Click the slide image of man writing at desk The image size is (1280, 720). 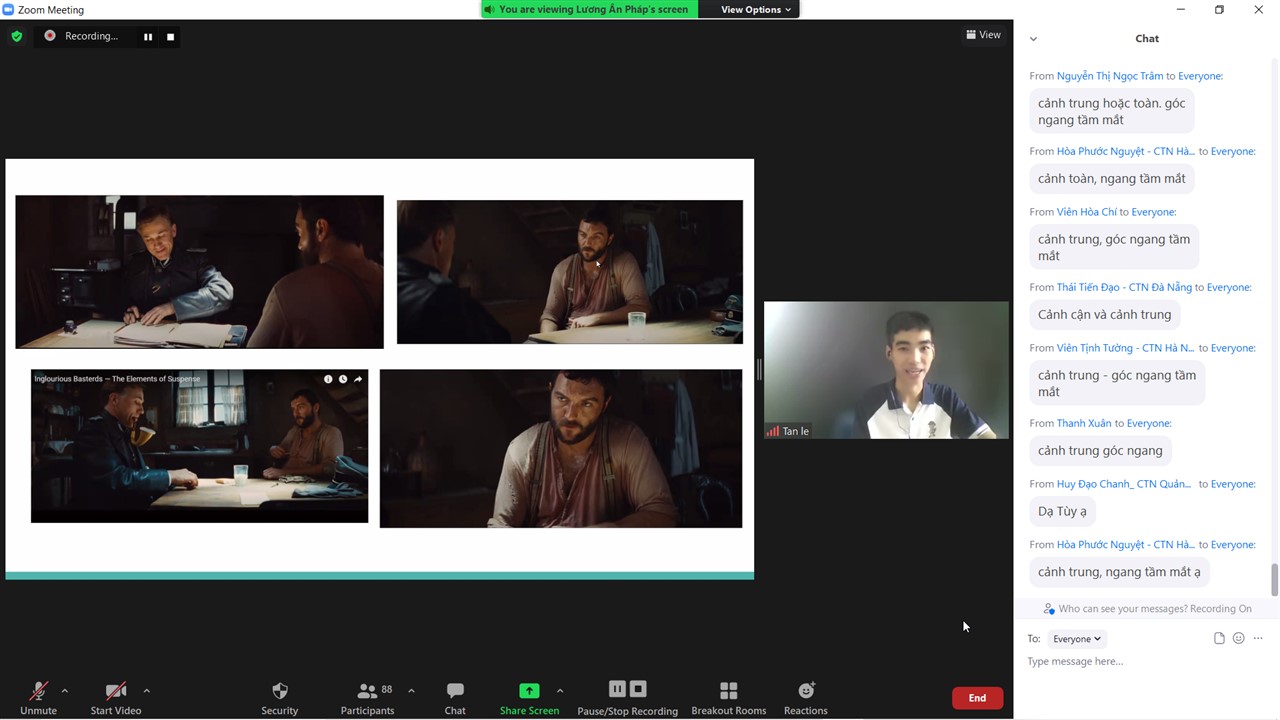[199, 272]
